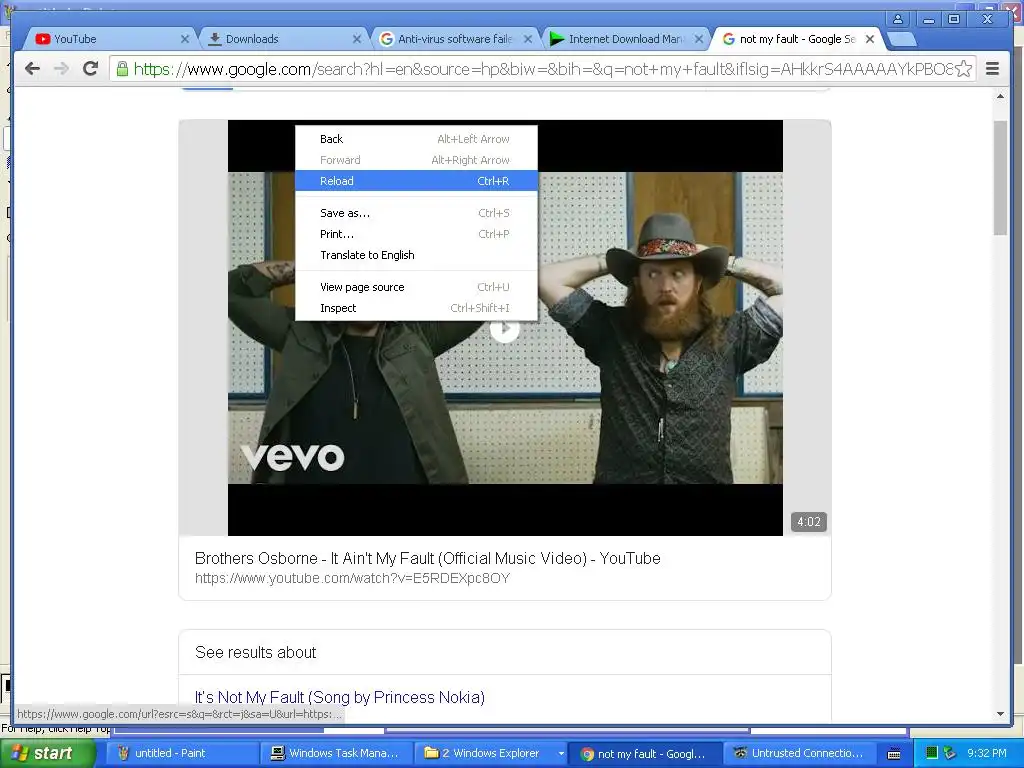This screenshot has height=768, width=1024.
Task: Choose Back in the context menu
Action: click(x=416, y=139)
